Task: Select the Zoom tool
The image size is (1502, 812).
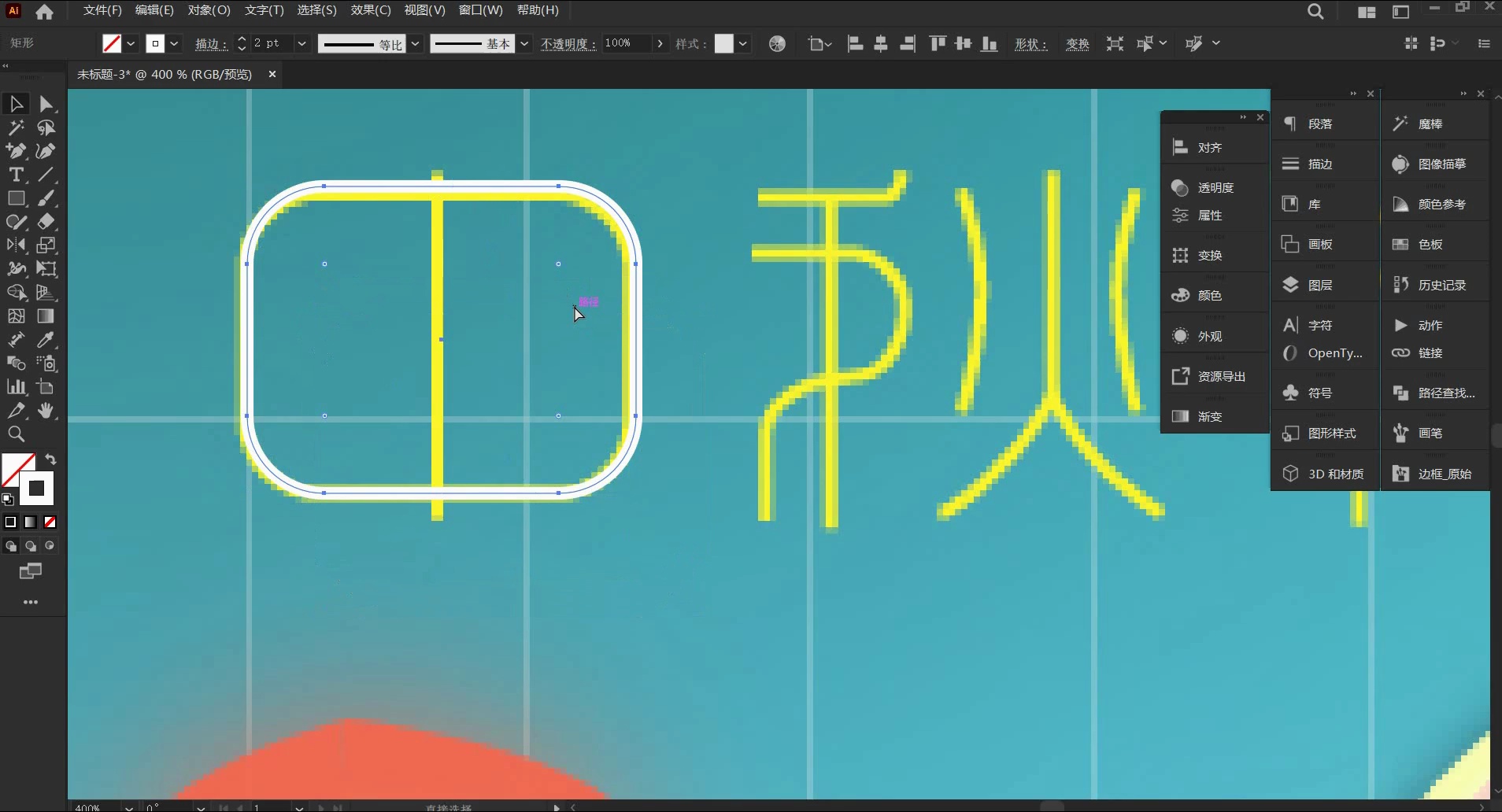Action: pyautogui.click(x=16, y=434)
